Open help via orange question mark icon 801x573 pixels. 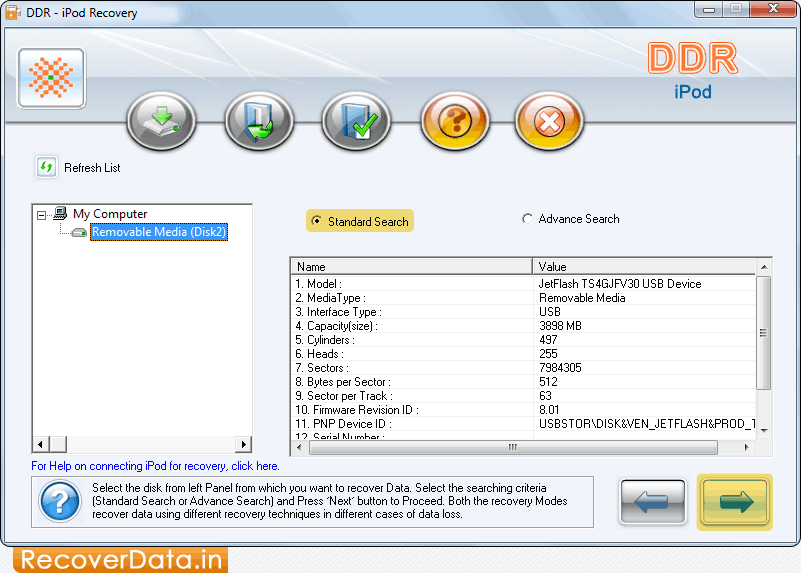[455, 121]
